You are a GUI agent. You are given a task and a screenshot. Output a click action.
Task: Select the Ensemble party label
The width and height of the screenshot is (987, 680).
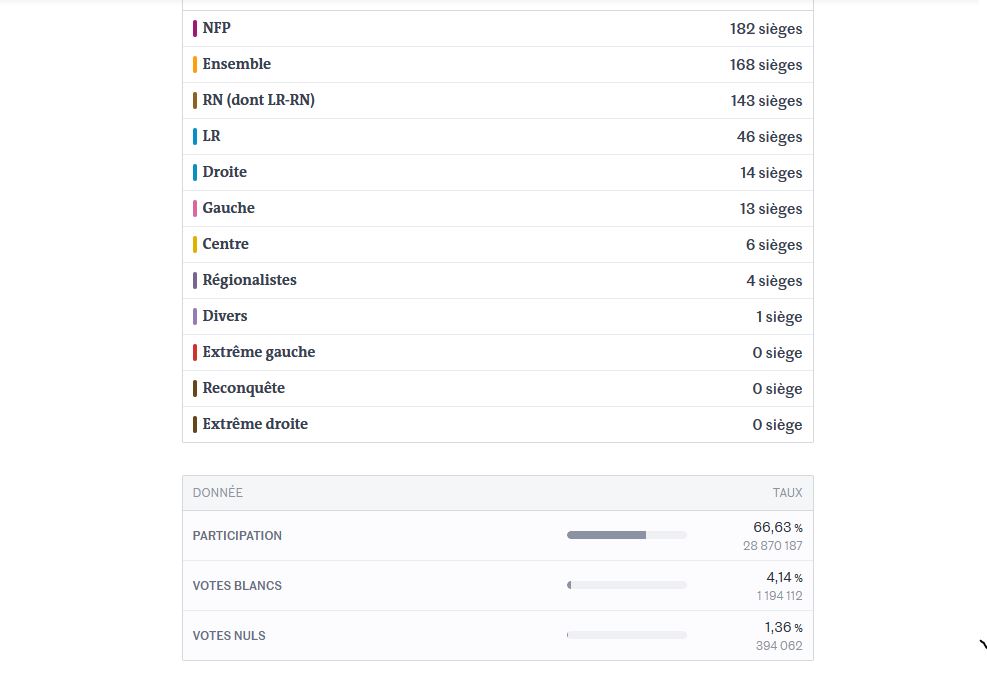tap(236, 64)
